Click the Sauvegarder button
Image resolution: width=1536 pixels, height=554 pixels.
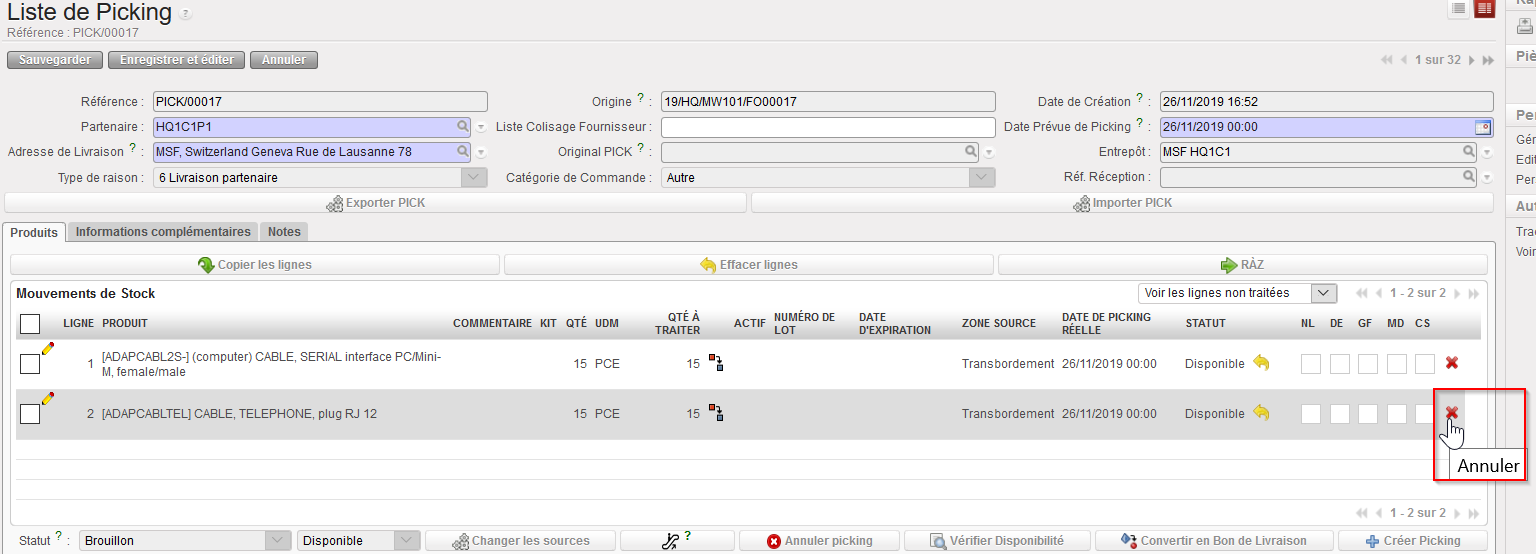[x=55, y=60]
